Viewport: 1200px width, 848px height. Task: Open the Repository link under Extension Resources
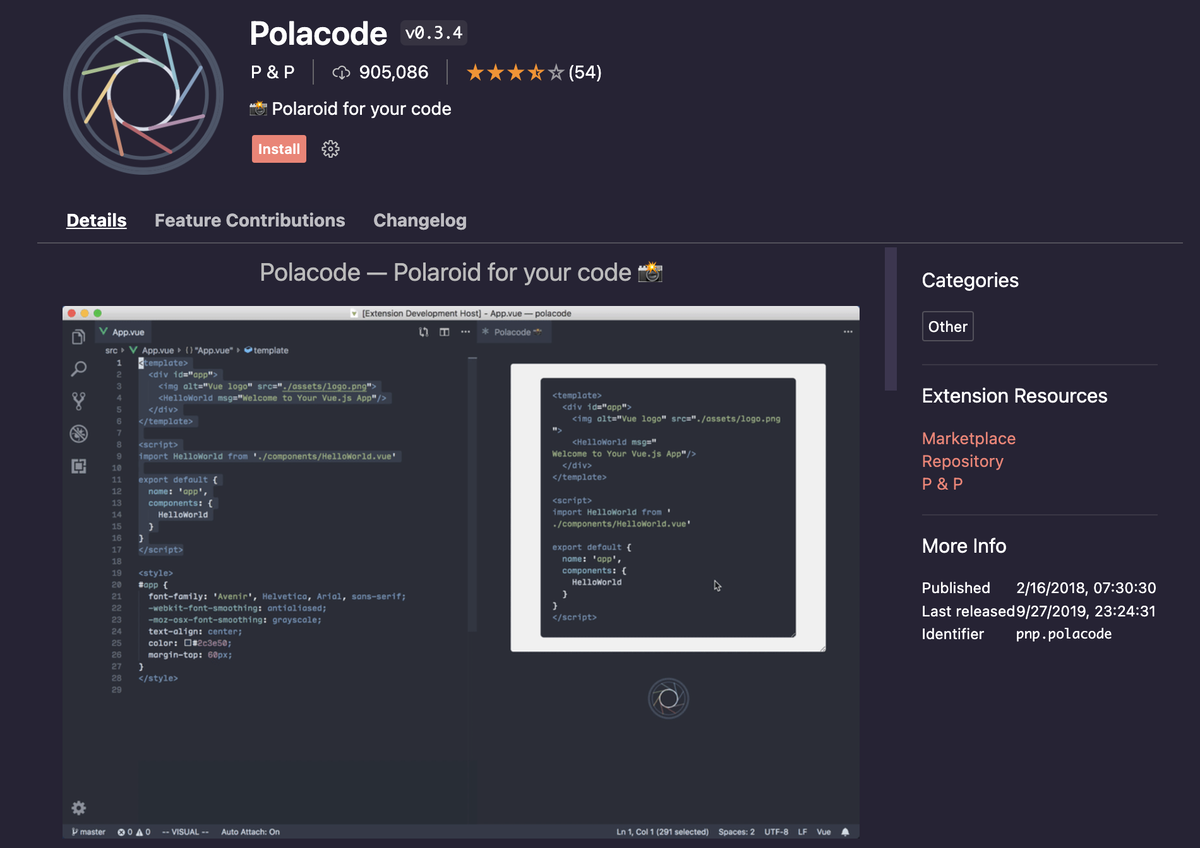962,461
